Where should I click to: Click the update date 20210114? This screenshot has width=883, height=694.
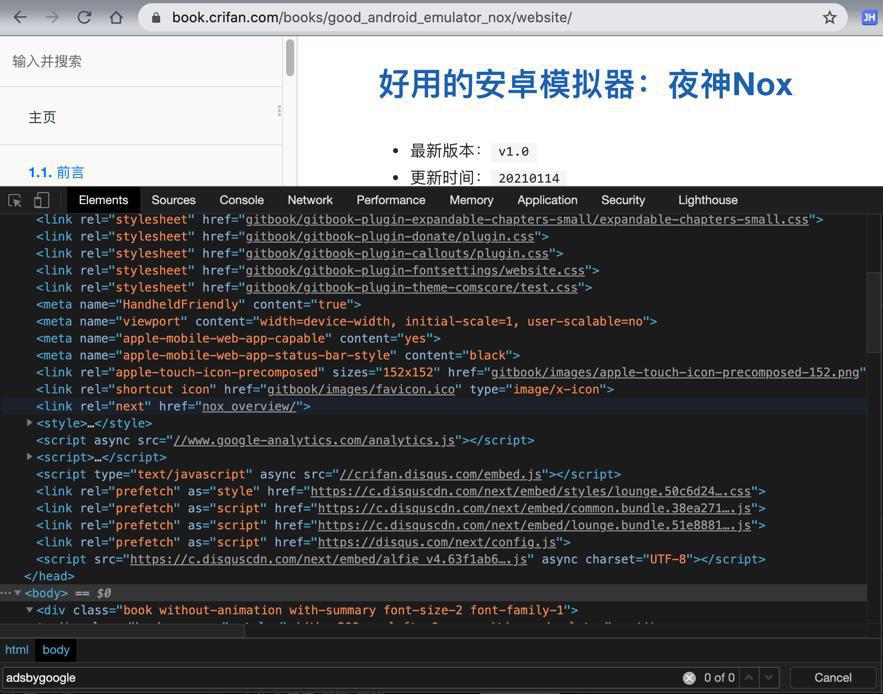pos(529,178)
